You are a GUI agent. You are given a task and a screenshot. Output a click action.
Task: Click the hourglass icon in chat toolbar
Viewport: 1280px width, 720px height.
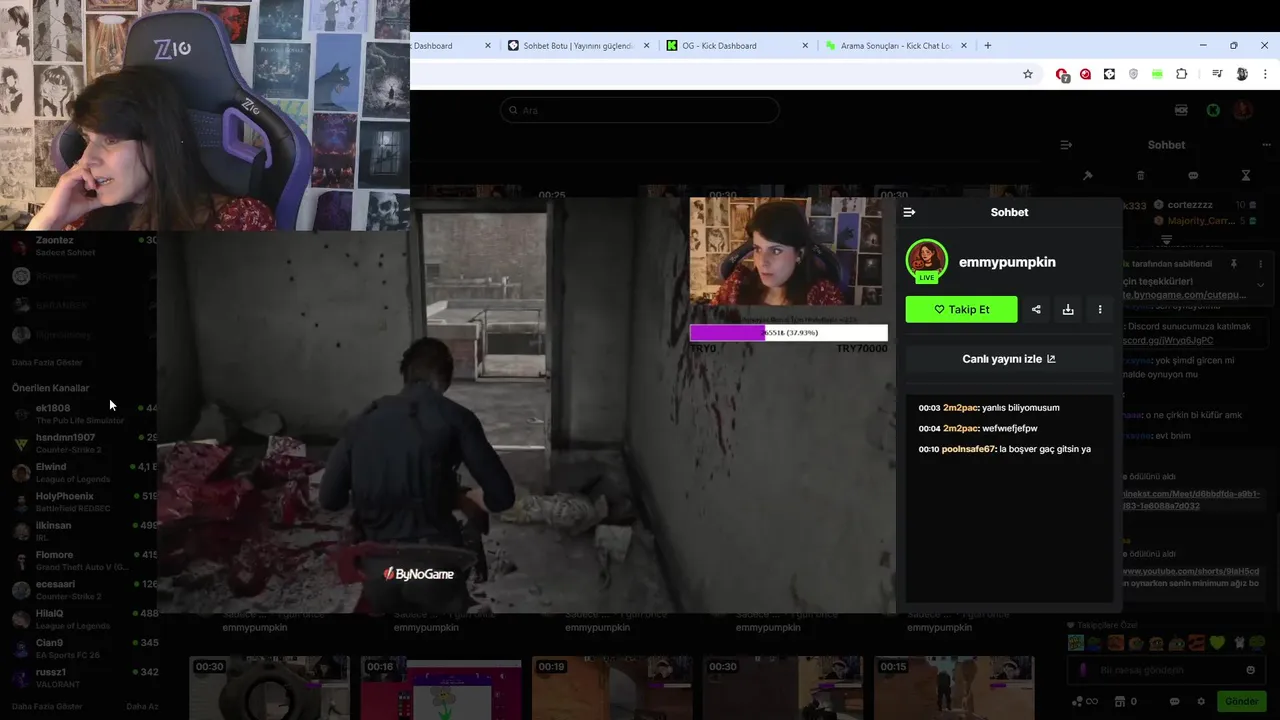click(1246, 175)
